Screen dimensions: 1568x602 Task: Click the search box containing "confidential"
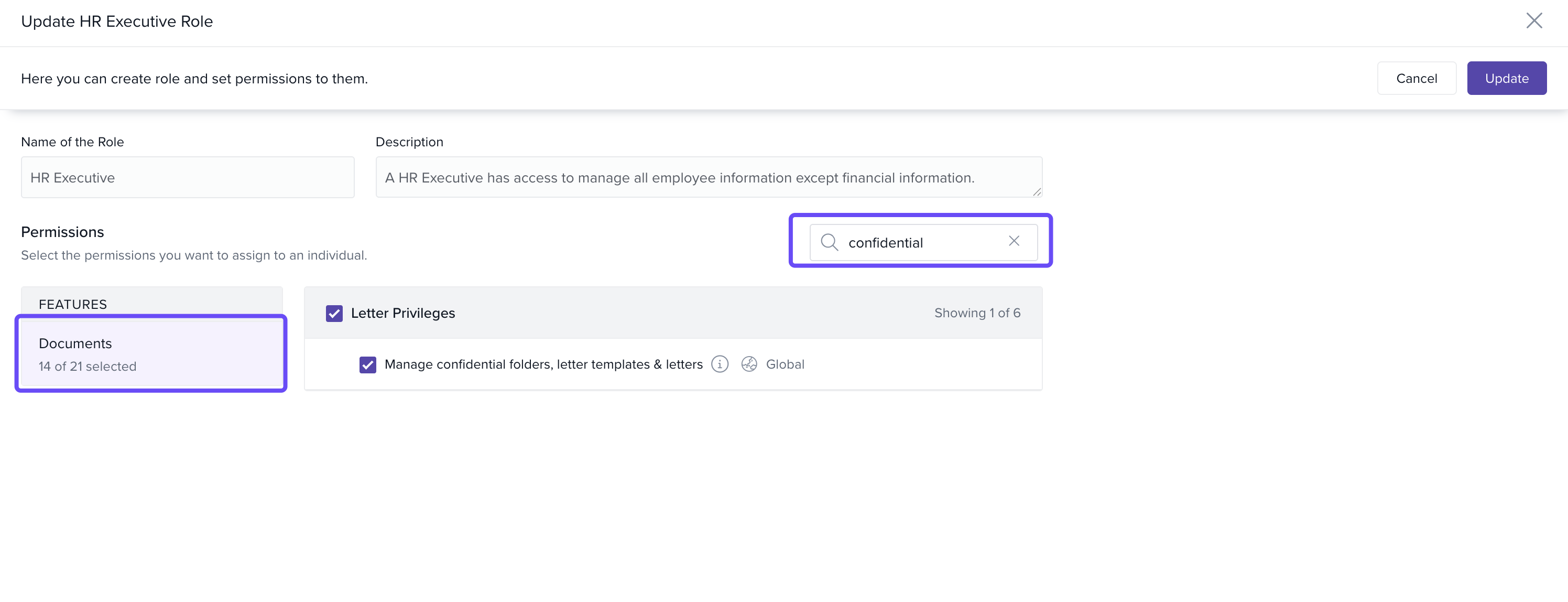coord(921,242)
